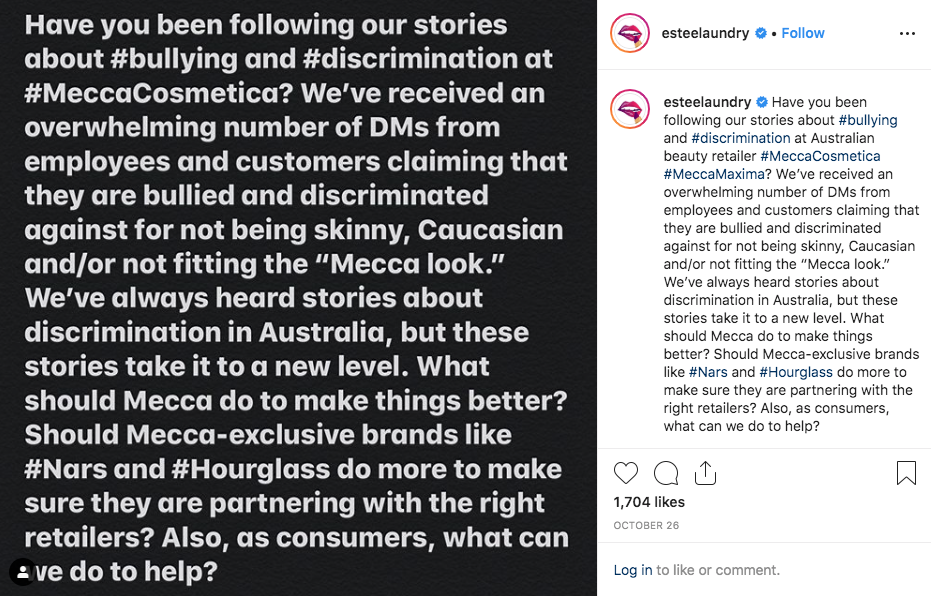Image resolution: width=931 pixels, height=596 pixels.
Task: View the 1,704 likes list
Action: [649, 502]
